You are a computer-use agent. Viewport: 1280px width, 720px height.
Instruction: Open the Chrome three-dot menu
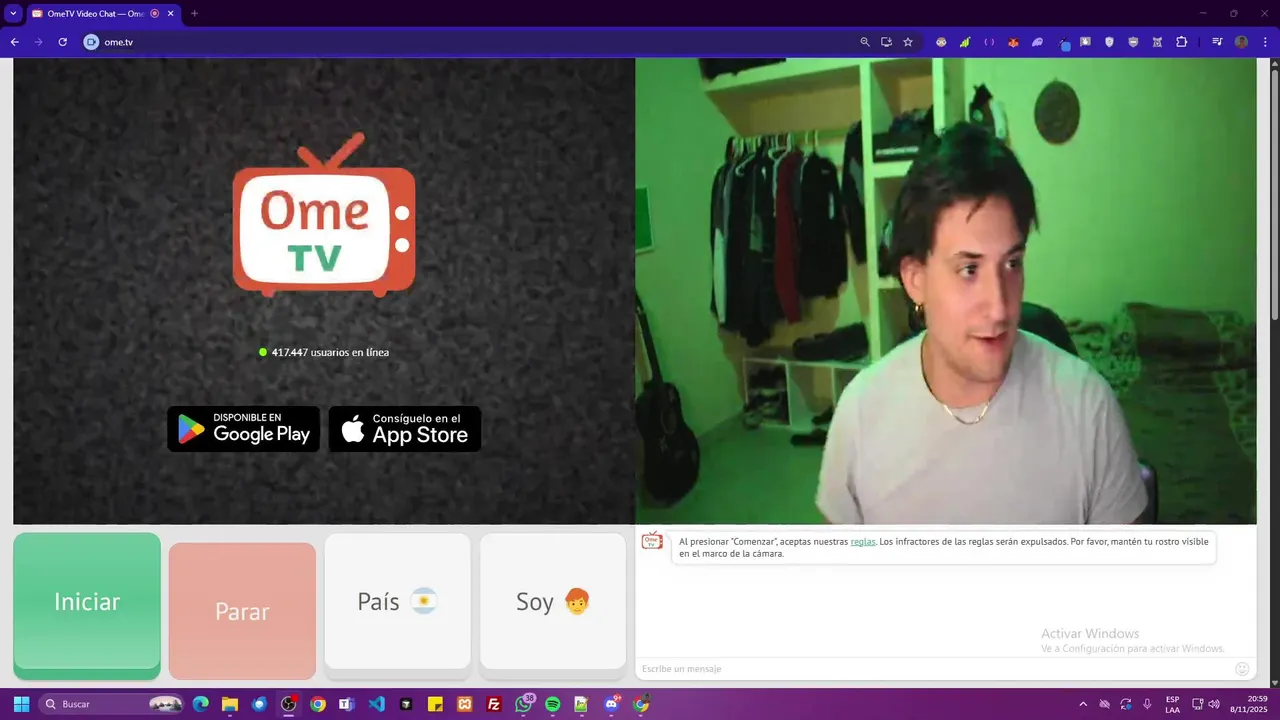coord(1265,42)
